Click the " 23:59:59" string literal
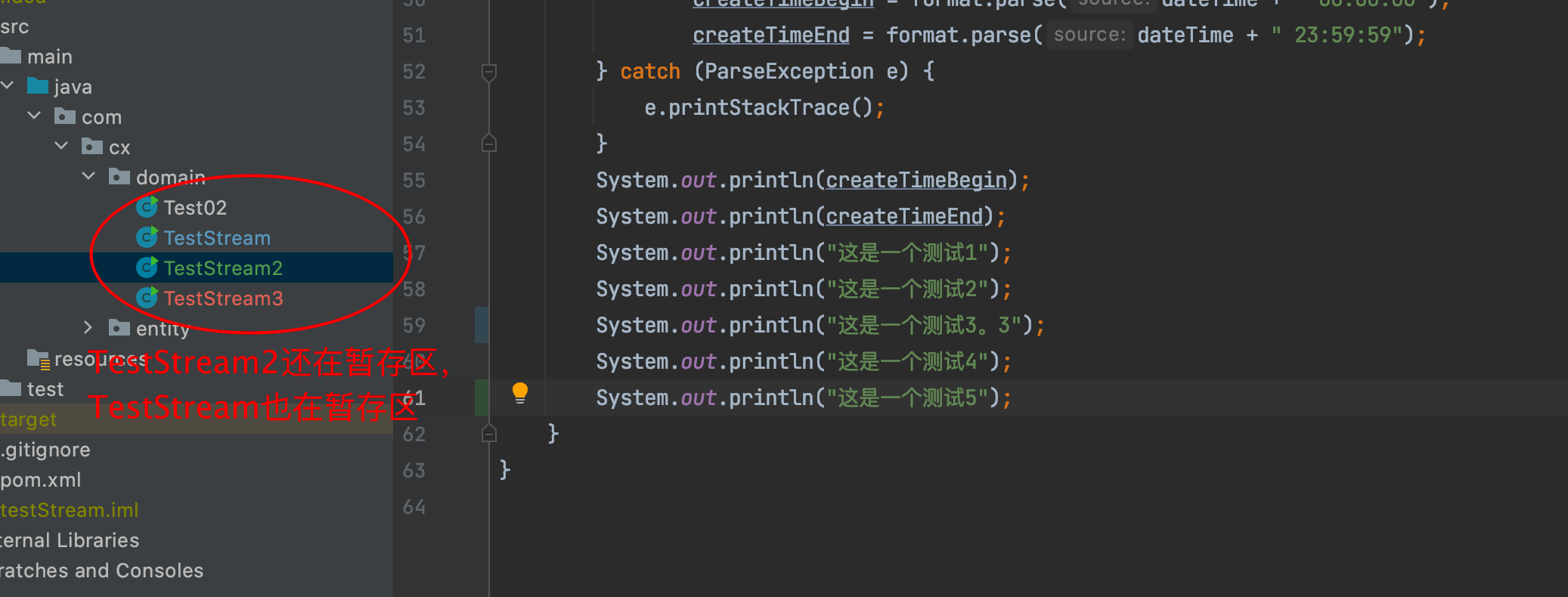 pyautogui.click(x=1337, y=36)
